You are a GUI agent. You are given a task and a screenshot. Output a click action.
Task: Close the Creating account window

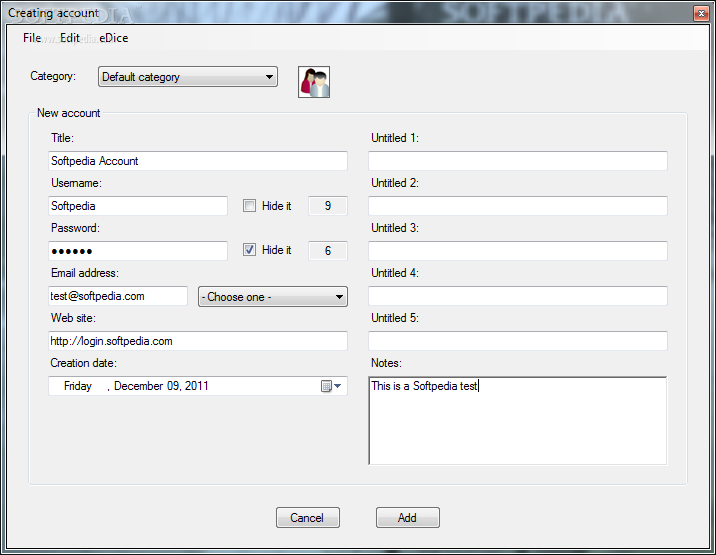click(701, 13)
